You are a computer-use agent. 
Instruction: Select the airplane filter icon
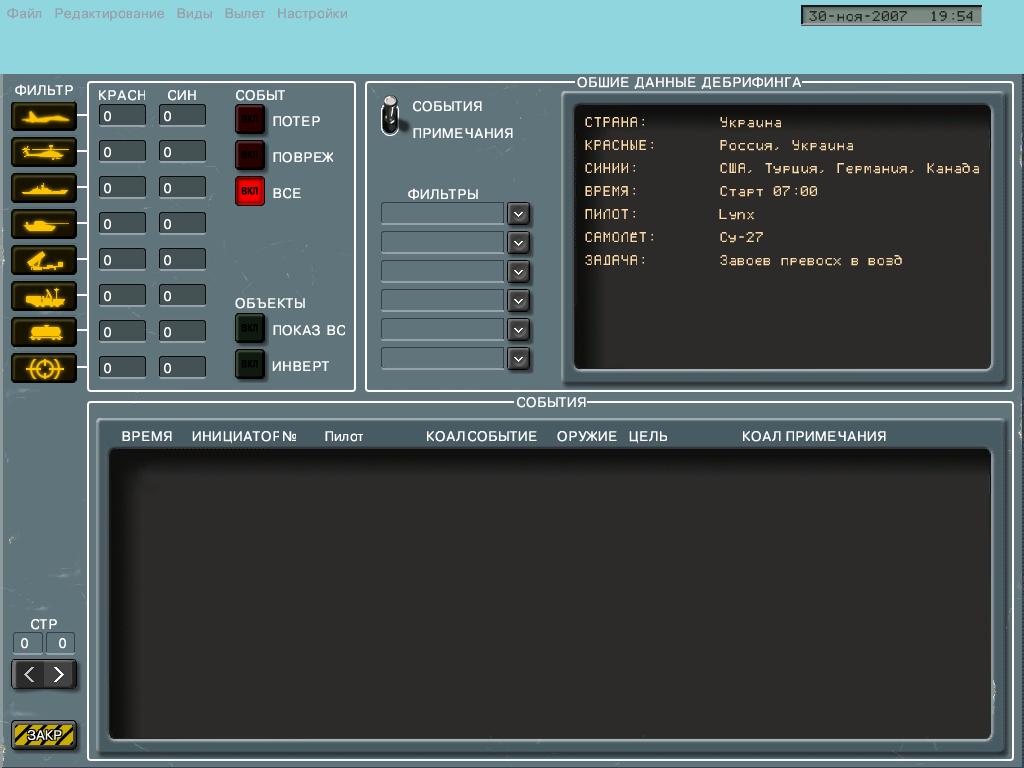44,117
